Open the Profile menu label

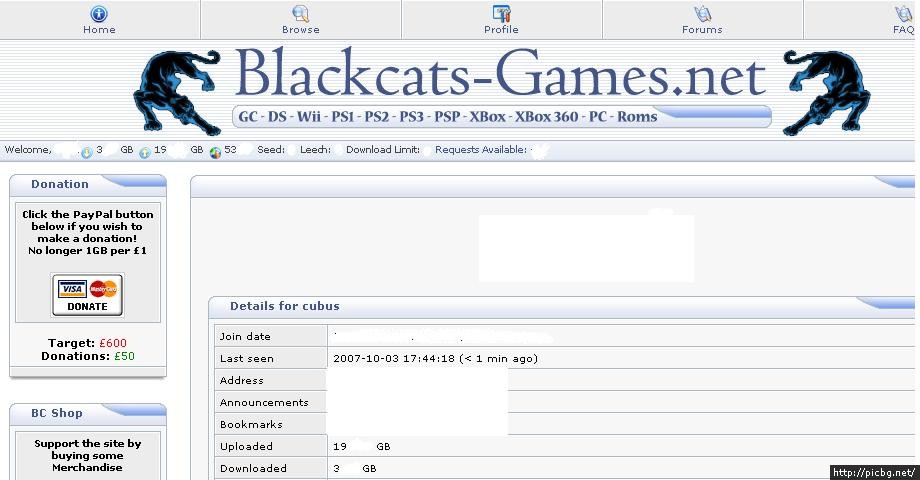(x=501, y=29)
